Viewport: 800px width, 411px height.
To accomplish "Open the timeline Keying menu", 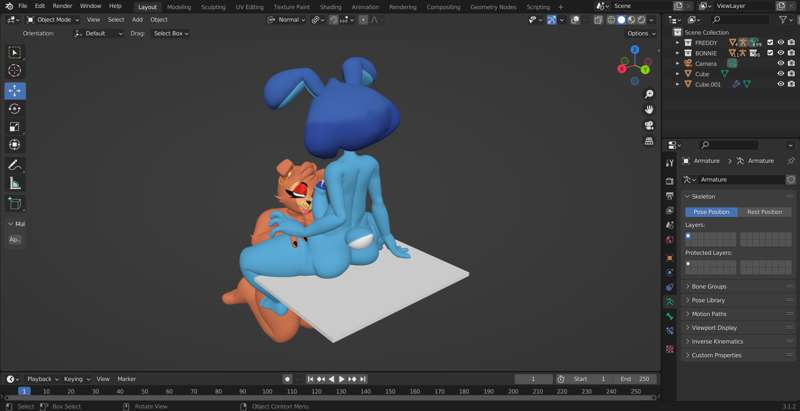I will click(77, 379).
